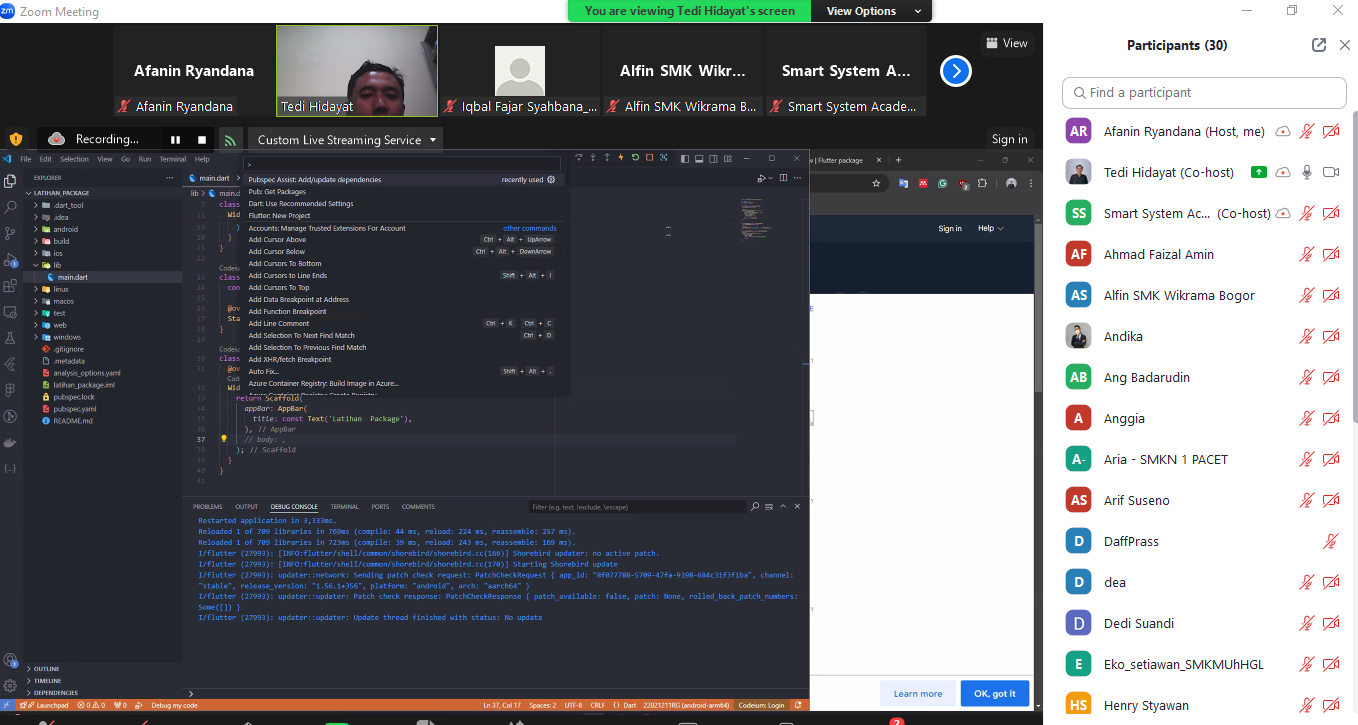Open the Selection menu in VS Code
Screen dimensions: 1358x725
pos(74,159)
